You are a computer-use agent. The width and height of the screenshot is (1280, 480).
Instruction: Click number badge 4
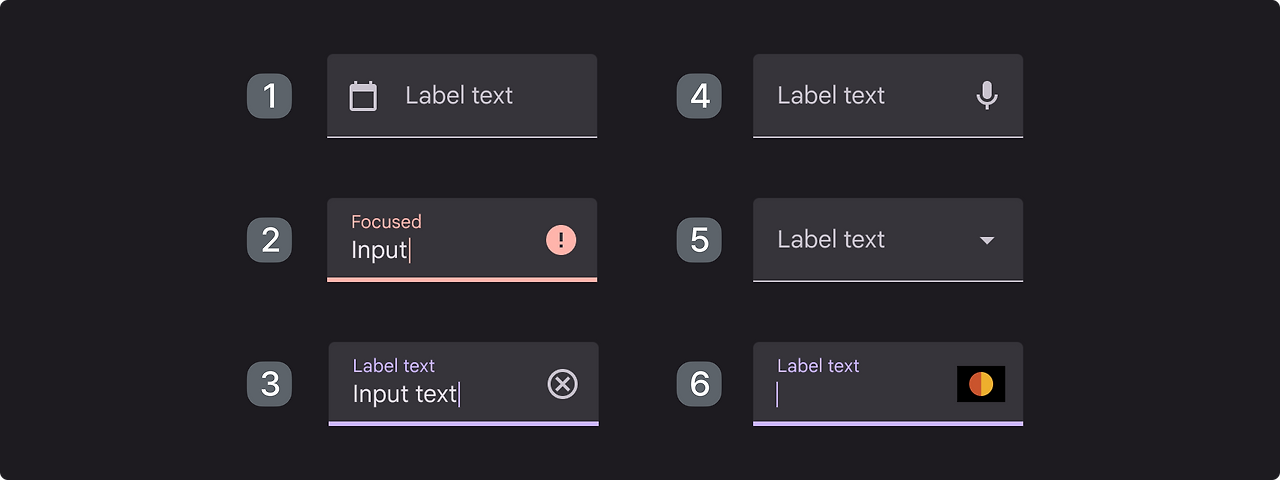pyautogui.click(x=699, y=96)
